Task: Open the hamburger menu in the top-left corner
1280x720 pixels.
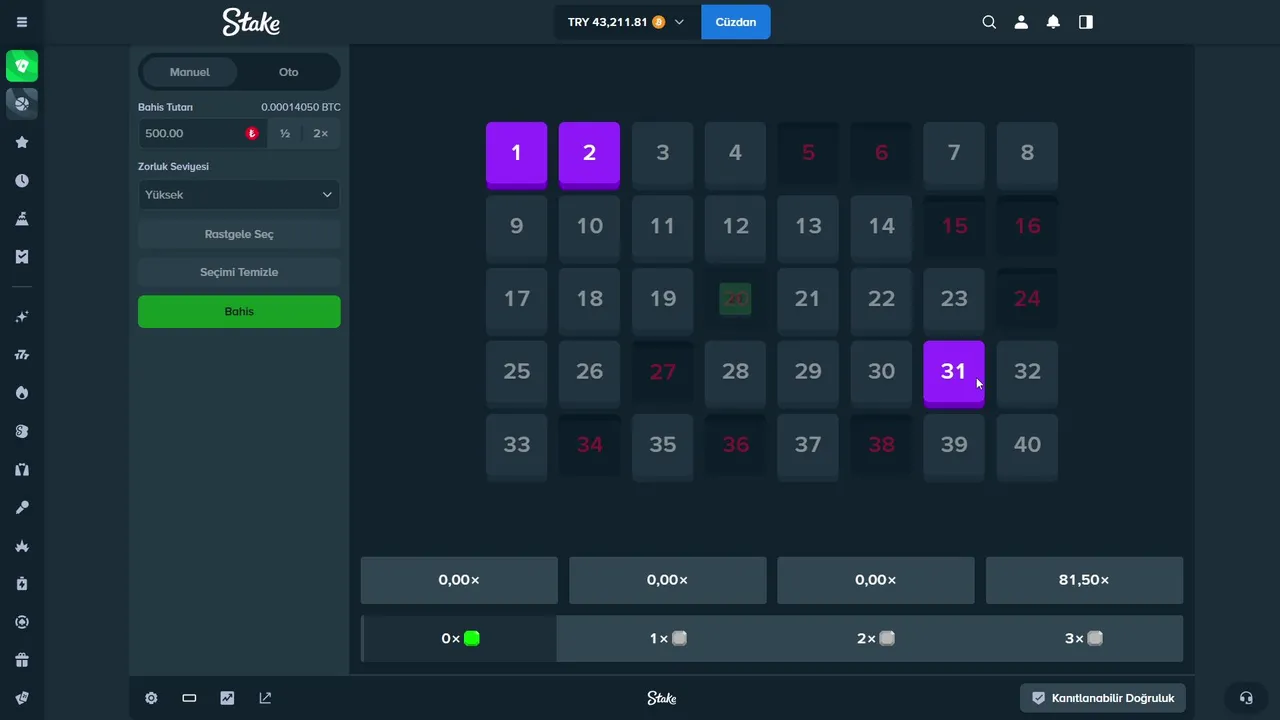Action: tap(22, 22)
